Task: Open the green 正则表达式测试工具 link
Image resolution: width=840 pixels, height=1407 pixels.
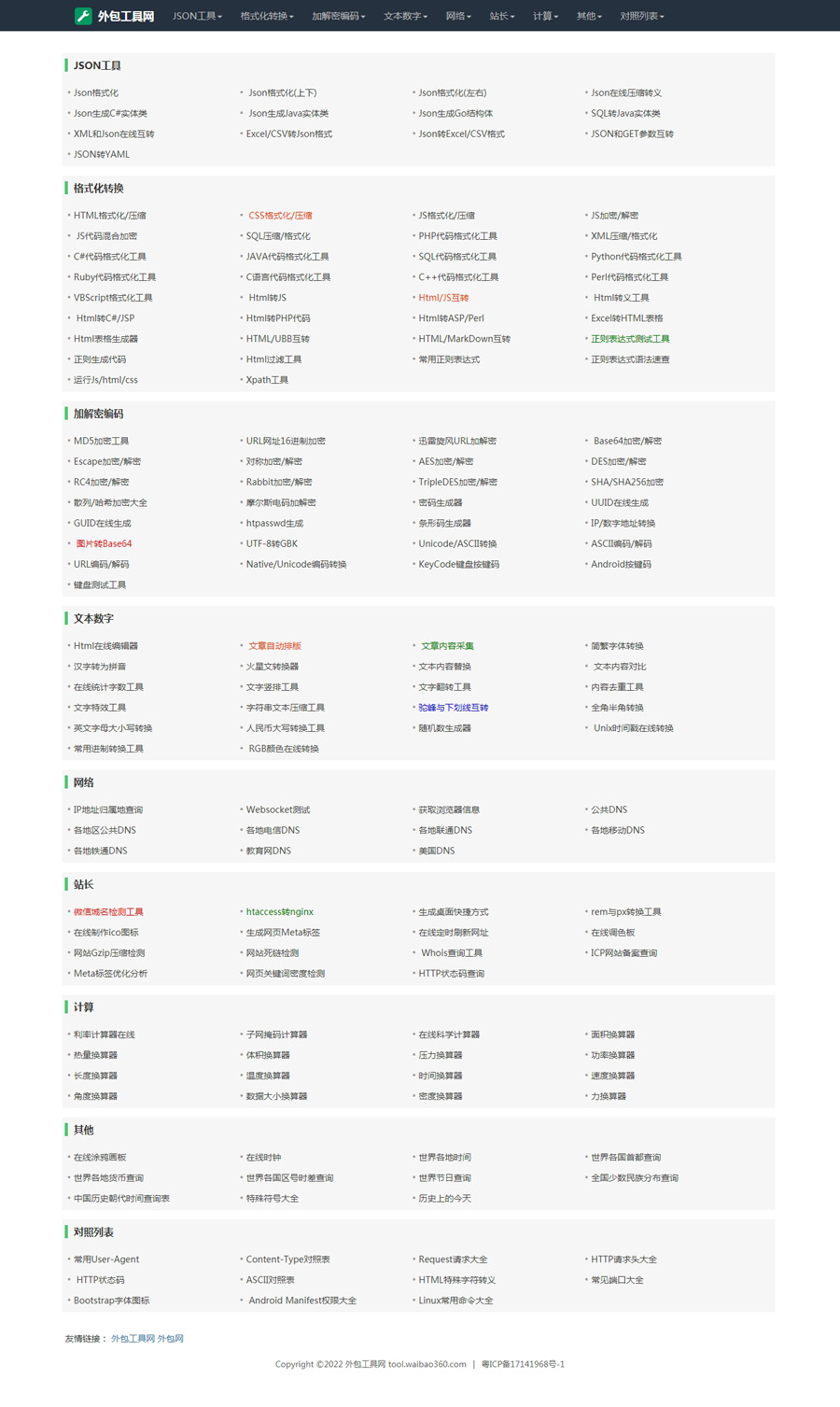Action: [x=630, y=339]
